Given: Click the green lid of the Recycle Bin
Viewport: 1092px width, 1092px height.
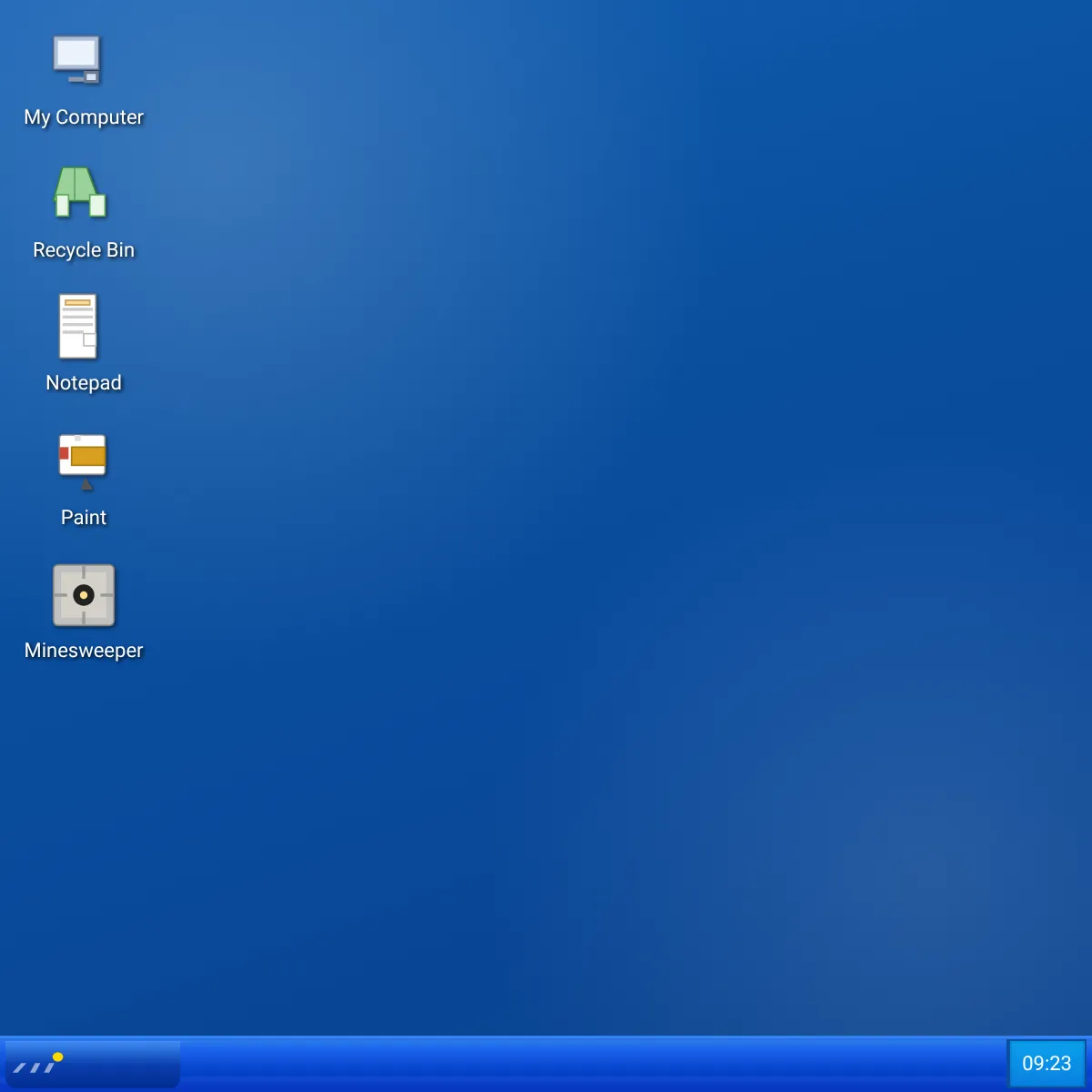Looking at the screenshot, I should (76, 184).
